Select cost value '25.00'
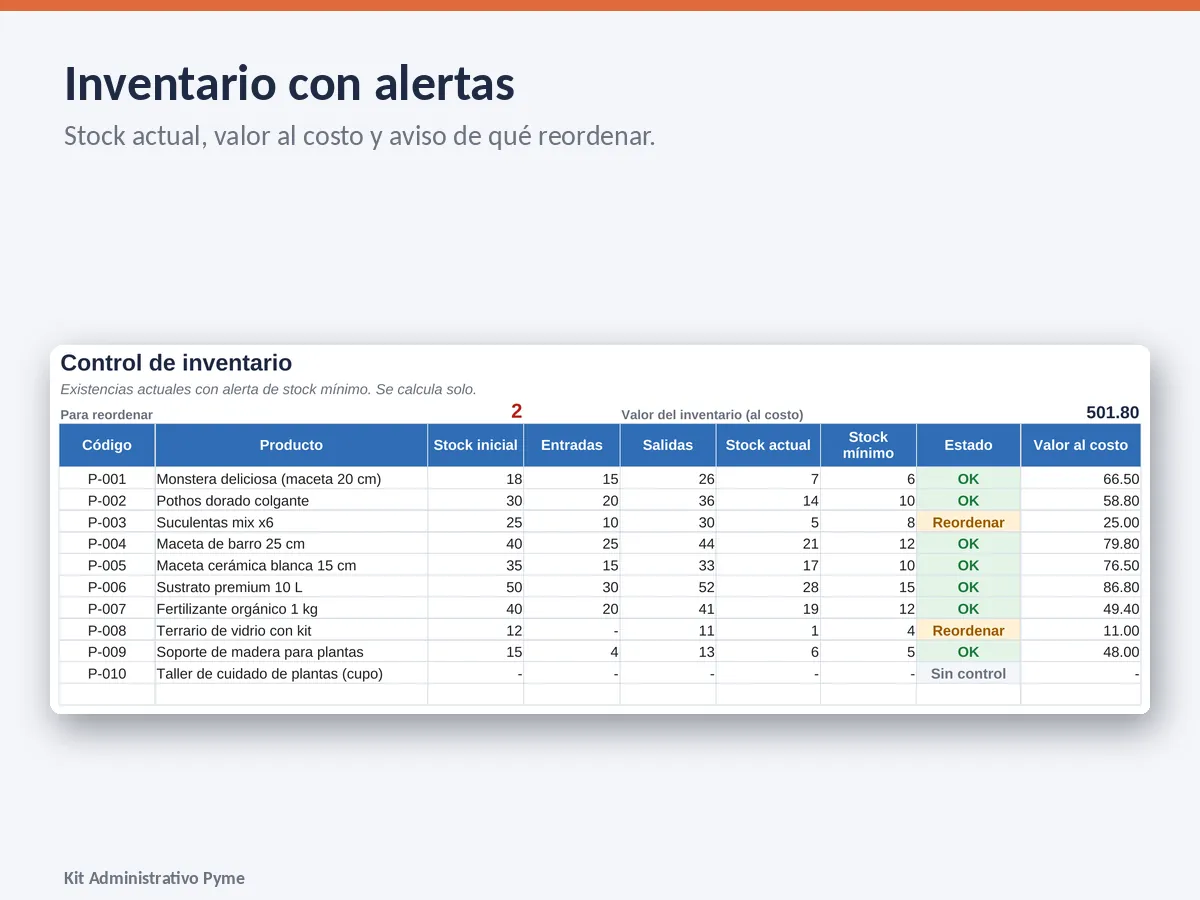Viewport: 1200px width, 900px height. (1121, 522)
